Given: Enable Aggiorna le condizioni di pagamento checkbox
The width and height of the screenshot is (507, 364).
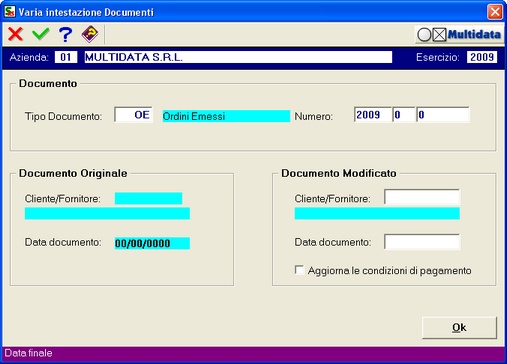Looking at the screenshot, I should coord(299,270).
